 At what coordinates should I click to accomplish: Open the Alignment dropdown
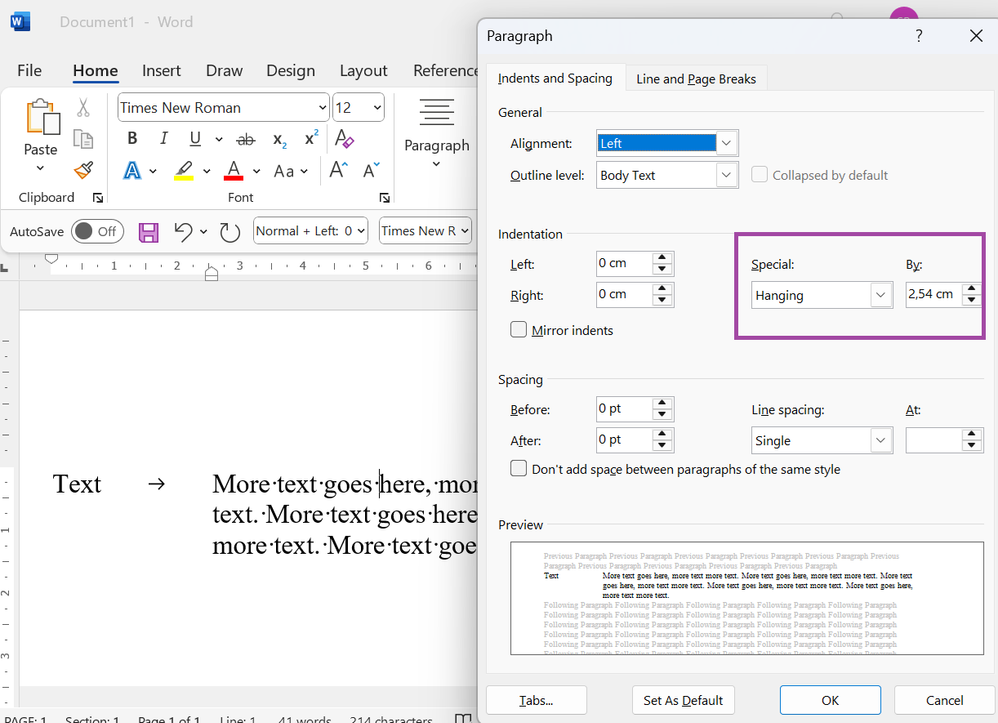tap(727, 144)
